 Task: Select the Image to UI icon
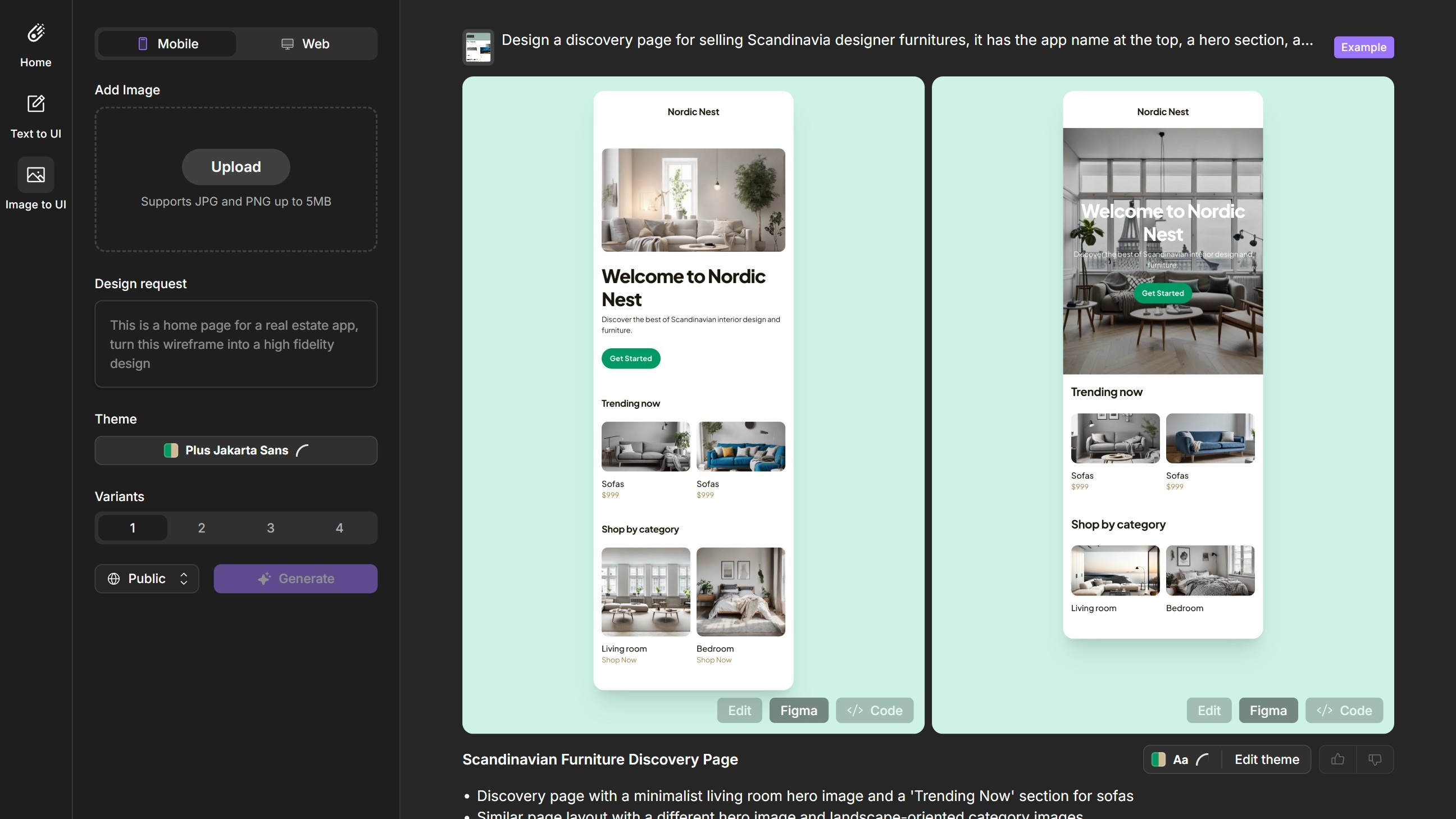pyautogui.click(x=35, y=175)
